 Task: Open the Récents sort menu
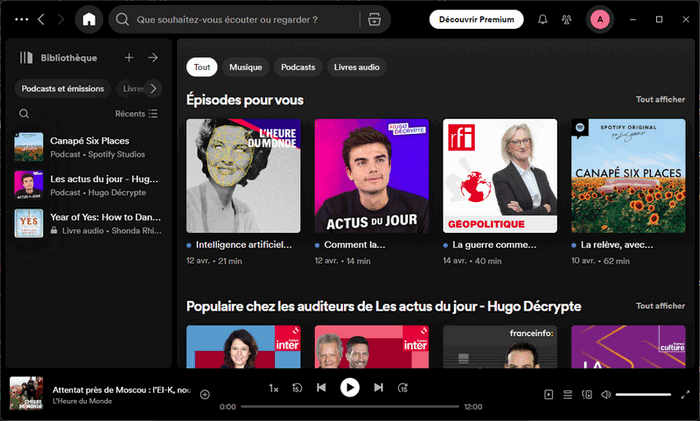click(x=136, y=114)
